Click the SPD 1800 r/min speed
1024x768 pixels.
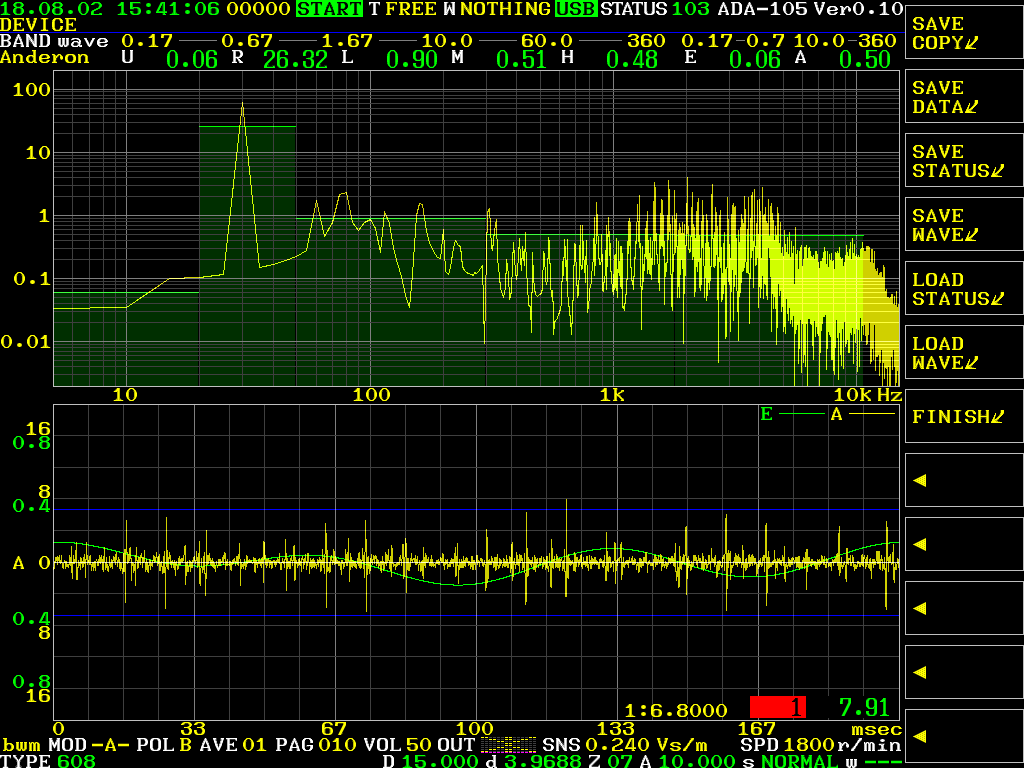click(820, 745)
